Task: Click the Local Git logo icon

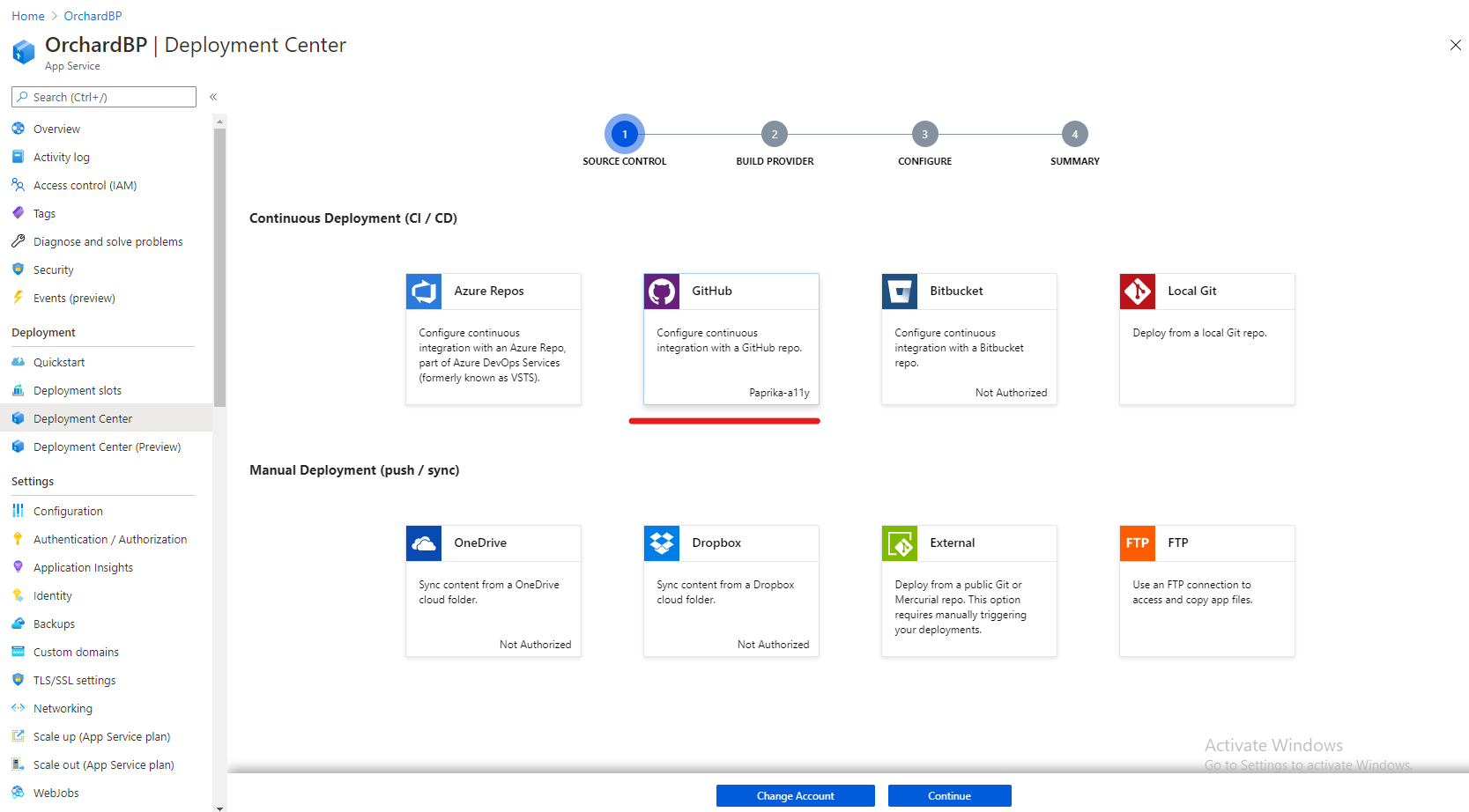Action: 1138,292
